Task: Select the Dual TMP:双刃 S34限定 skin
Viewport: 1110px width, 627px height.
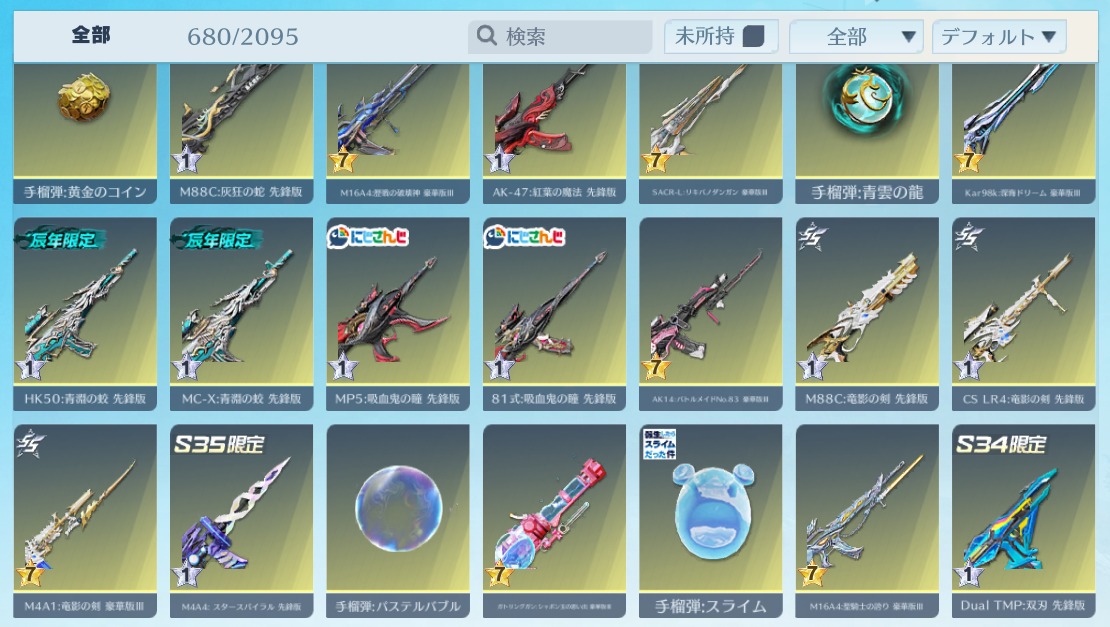Action: click(1023, 521)
